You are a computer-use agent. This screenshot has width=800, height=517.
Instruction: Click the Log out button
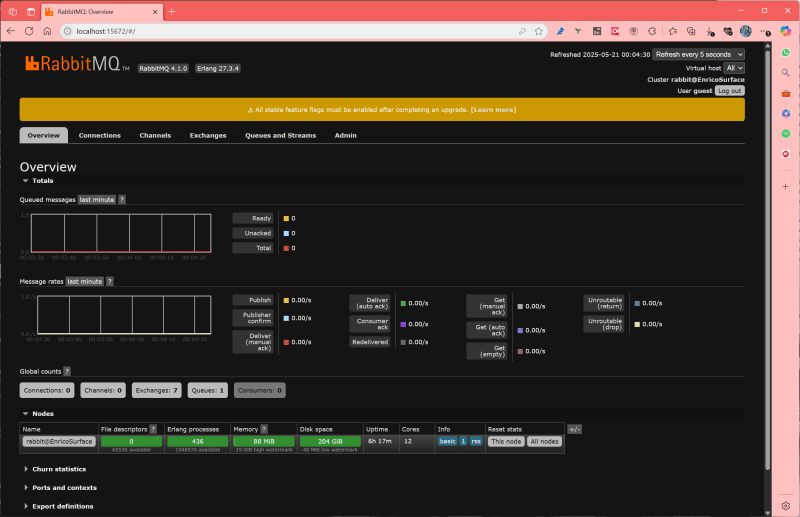tap(730, 91)
